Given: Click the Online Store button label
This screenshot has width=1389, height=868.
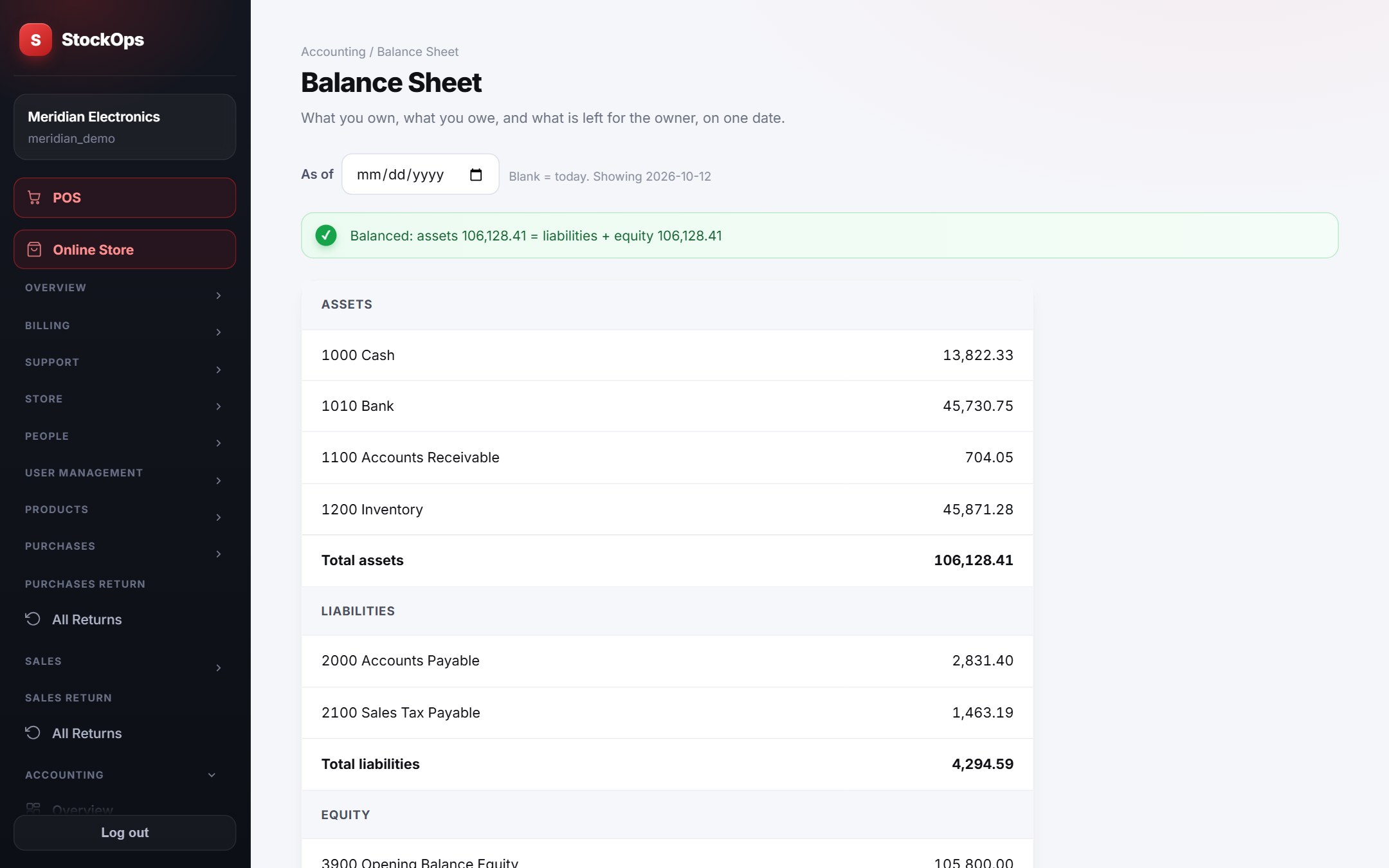Looking at the screenshot, I should (x=93, y=249).
